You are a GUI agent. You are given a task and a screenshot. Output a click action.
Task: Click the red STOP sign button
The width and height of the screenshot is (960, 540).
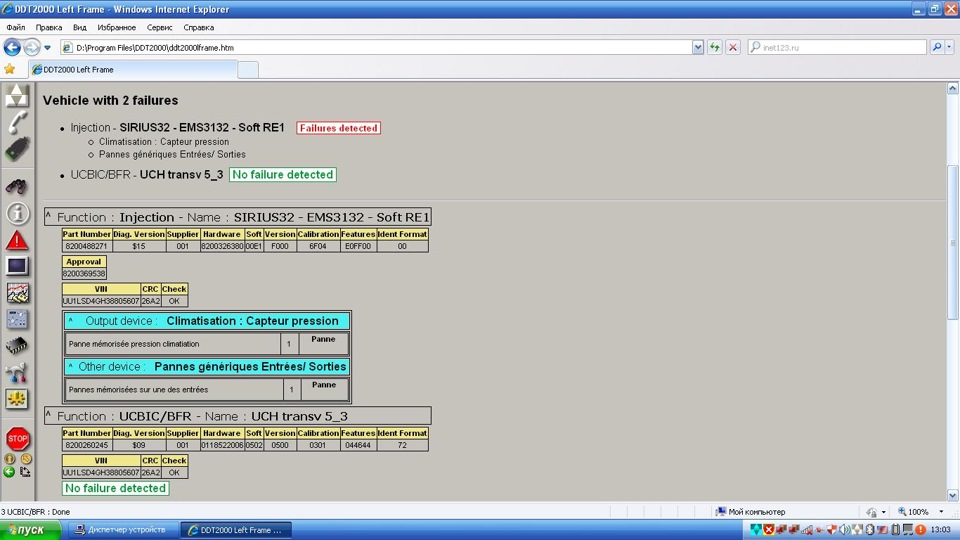(x=18, y=438)
